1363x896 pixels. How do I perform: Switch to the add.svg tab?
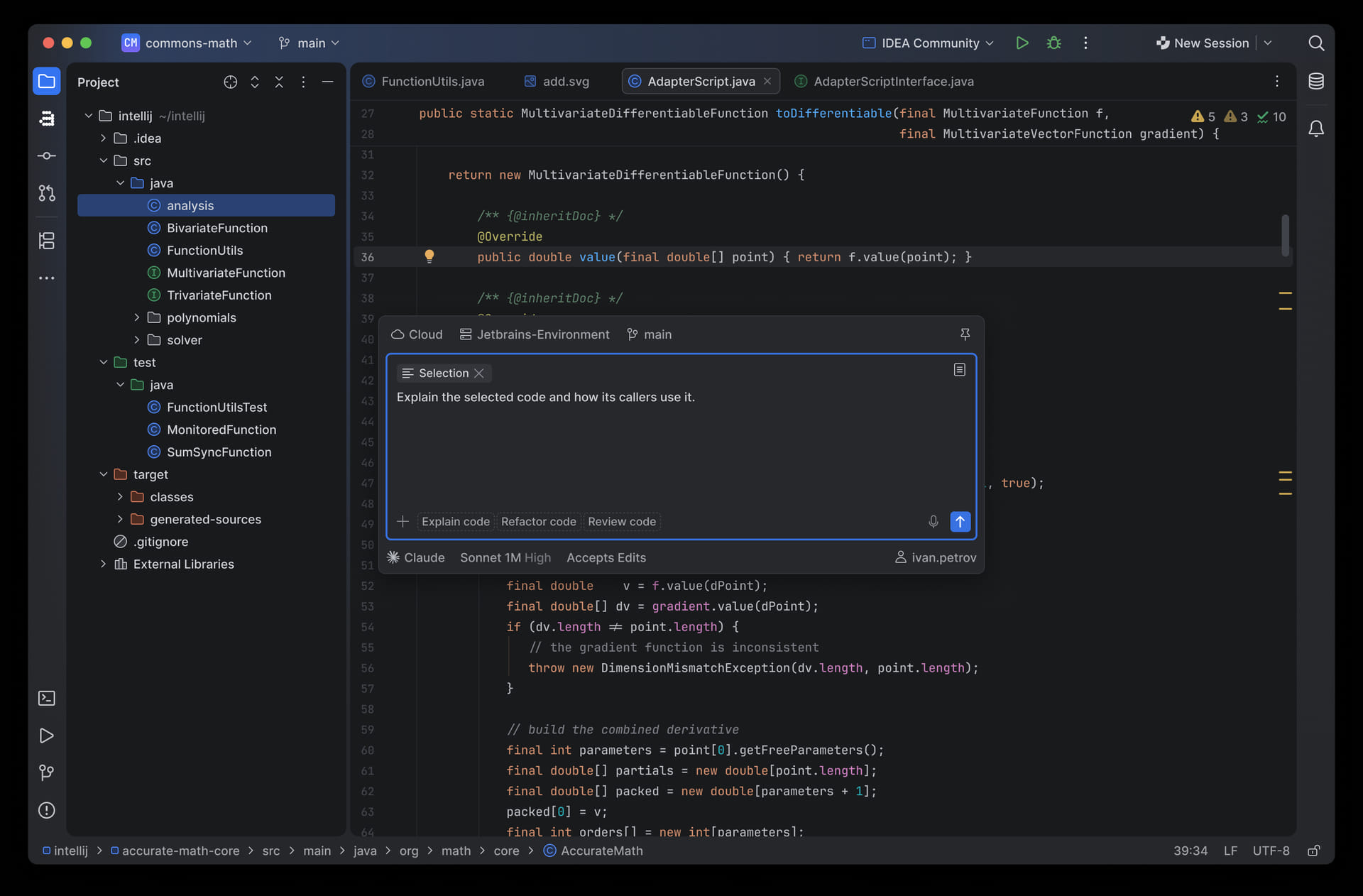click(x=557, y=82)
